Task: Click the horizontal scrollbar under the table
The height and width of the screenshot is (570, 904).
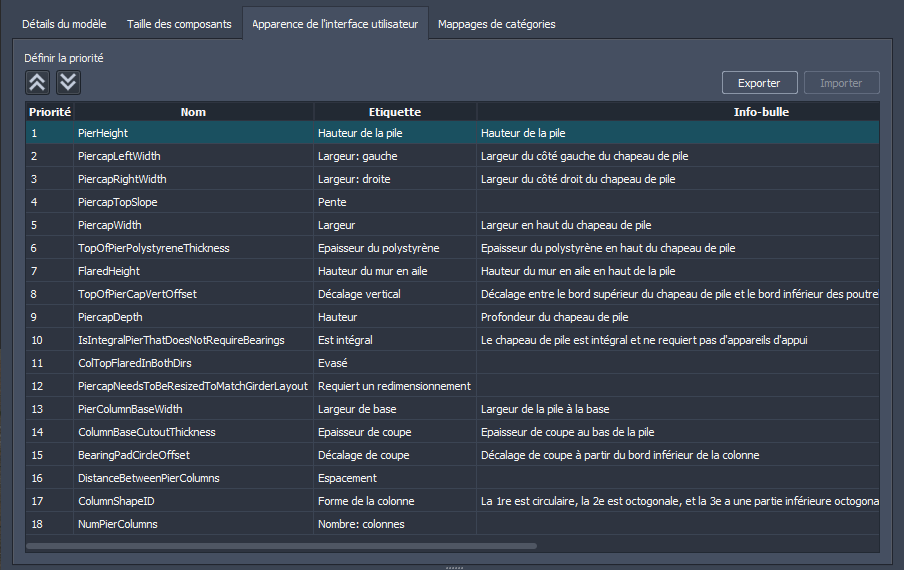Action: (281, 546)
